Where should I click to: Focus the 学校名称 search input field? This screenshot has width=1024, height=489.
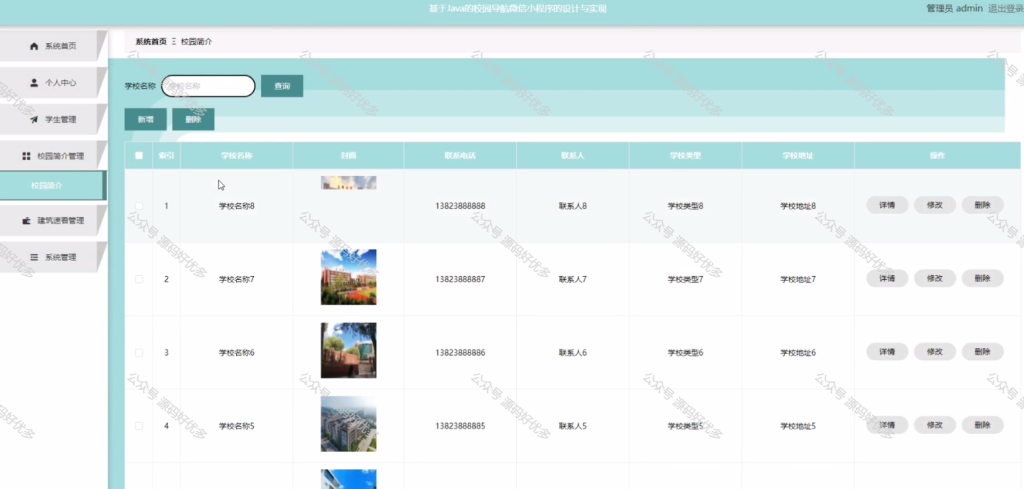208,86
